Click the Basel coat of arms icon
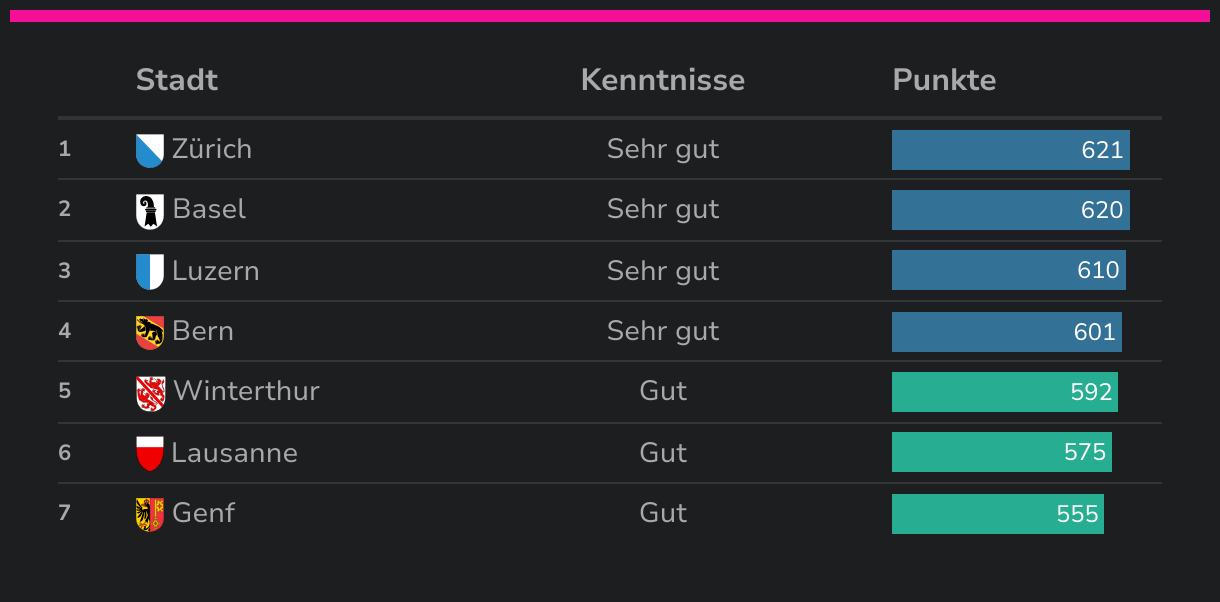This screenshot has height=602, width=1220. pos(149,210)
